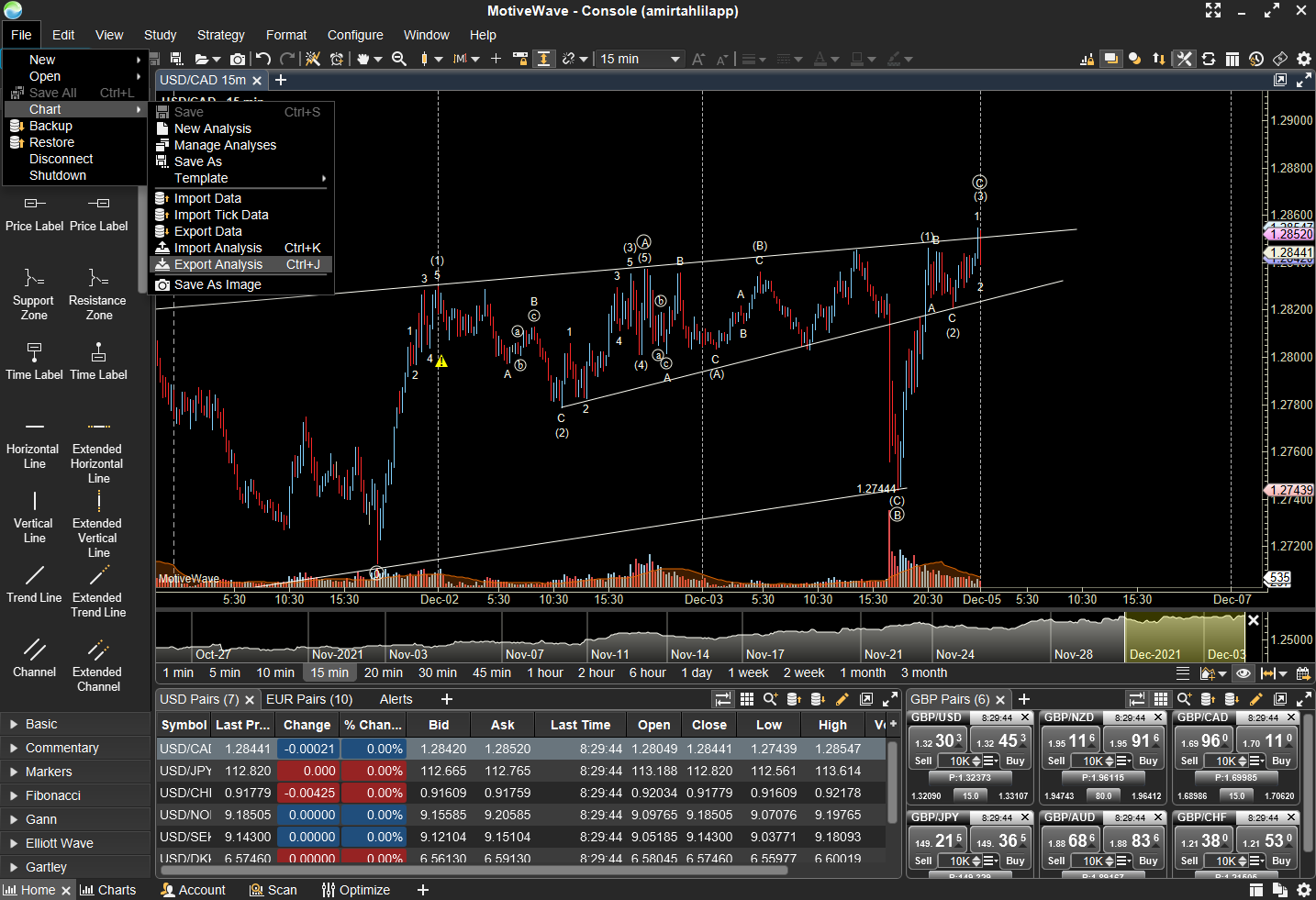Open the dollar clock trade history icon
The height and width of the screenshot is (900, 1316).
pos(1256,59)
